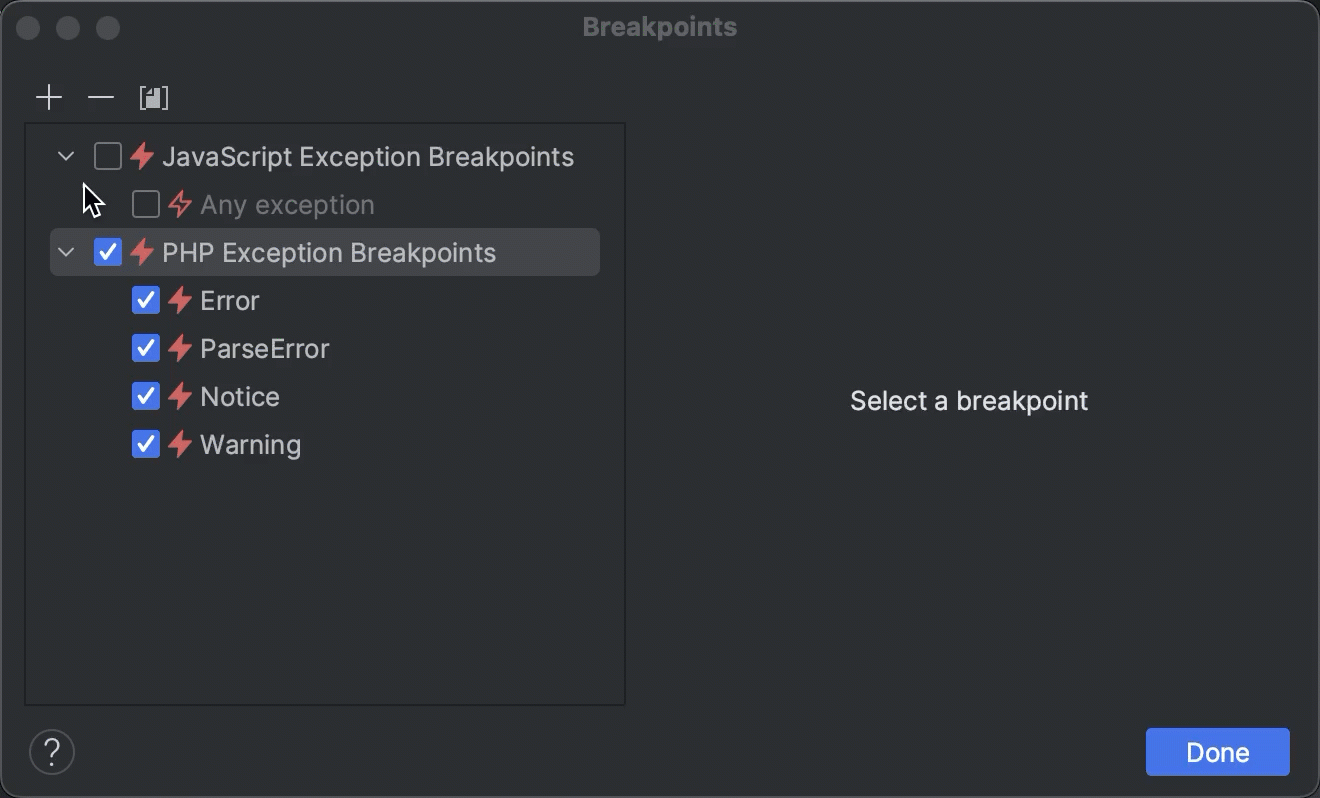The height and width of the screenshot is (798, 1320).
Task: Collapse the PHP Exception Breakpoints group
Action: pyautogui.click(x=66, y=252)
